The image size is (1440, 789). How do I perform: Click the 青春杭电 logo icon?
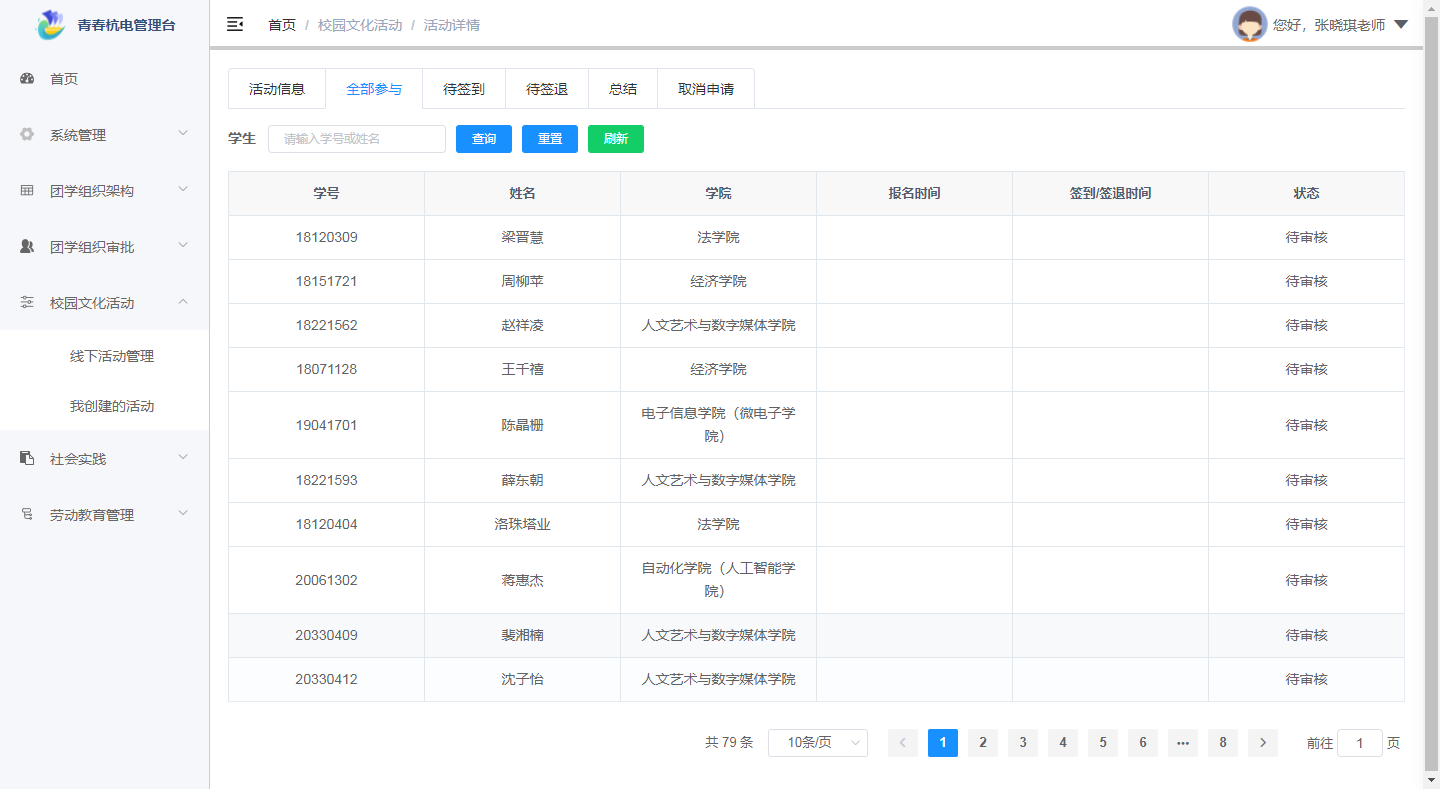click(50, 25)
